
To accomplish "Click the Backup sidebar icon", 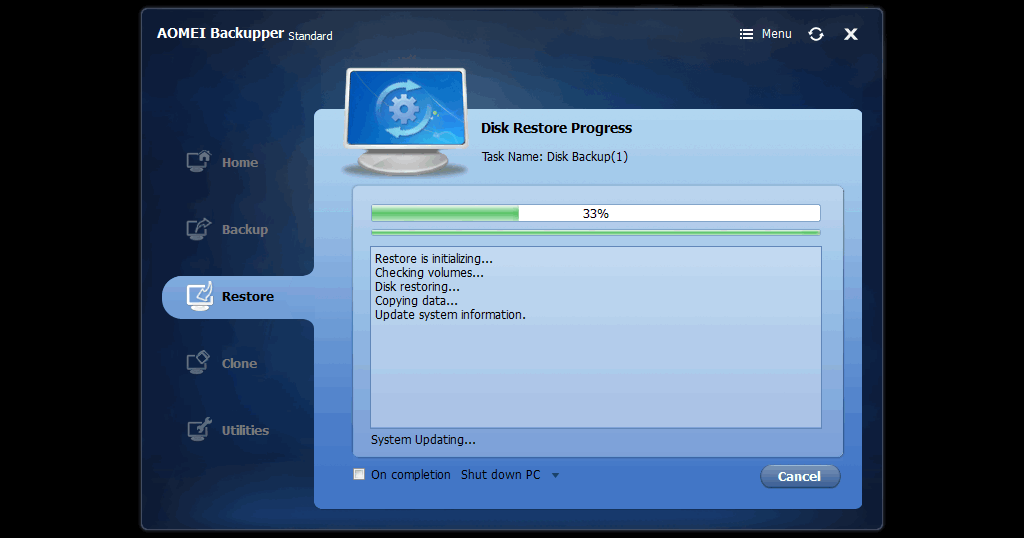I will pyautogui.click(x=199, y=229).
